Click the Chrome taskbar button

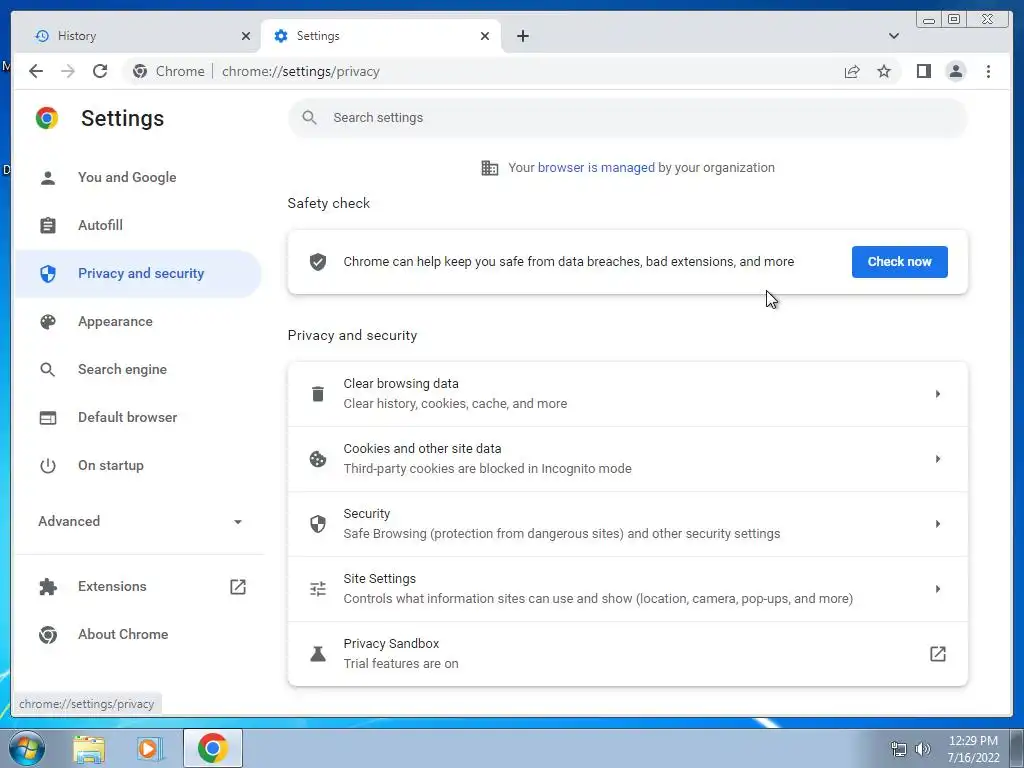pos(213,748)
